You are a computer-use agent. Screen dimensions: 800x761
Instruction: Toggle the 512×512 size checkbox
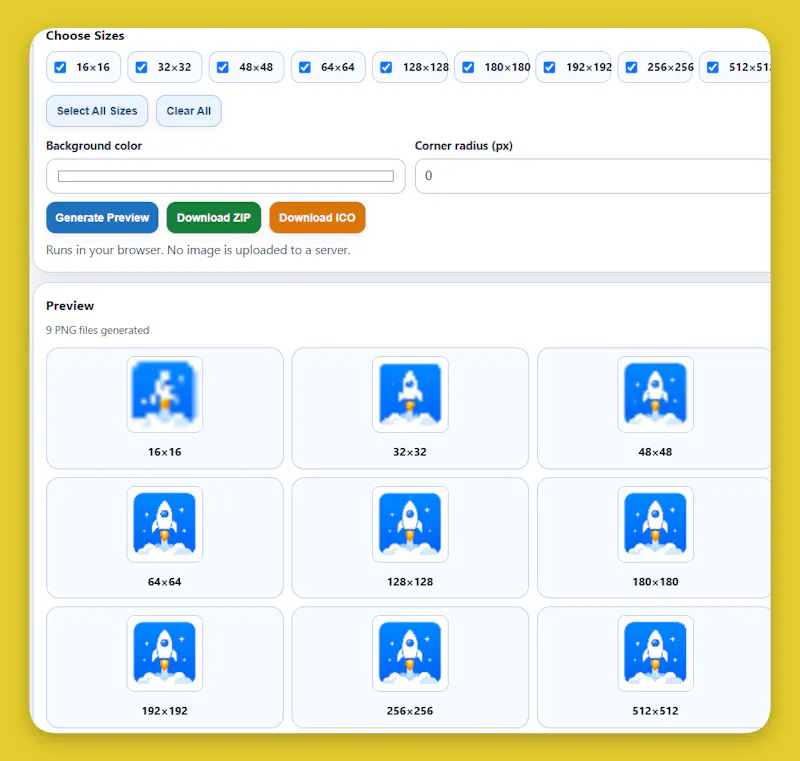tap(713, 67)
